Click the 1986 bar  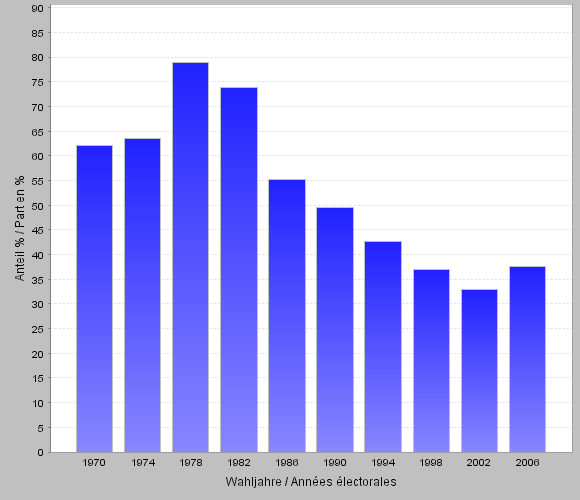(287, 316)
